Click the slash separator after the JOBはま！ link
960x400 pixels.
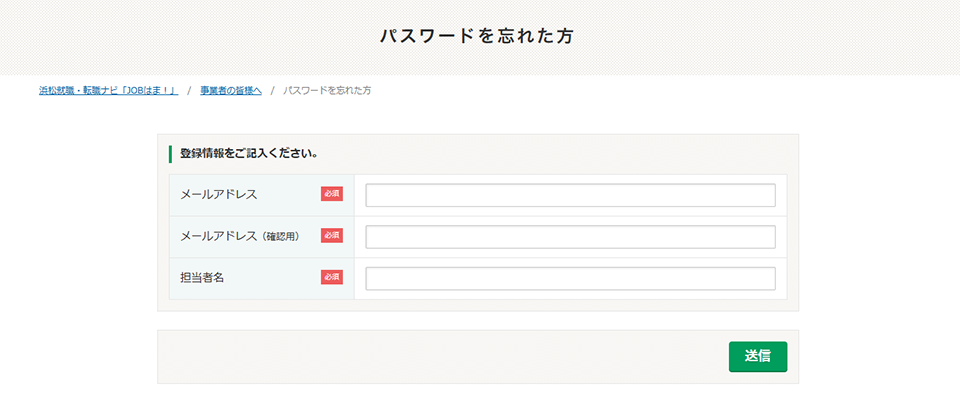point(189,91)
